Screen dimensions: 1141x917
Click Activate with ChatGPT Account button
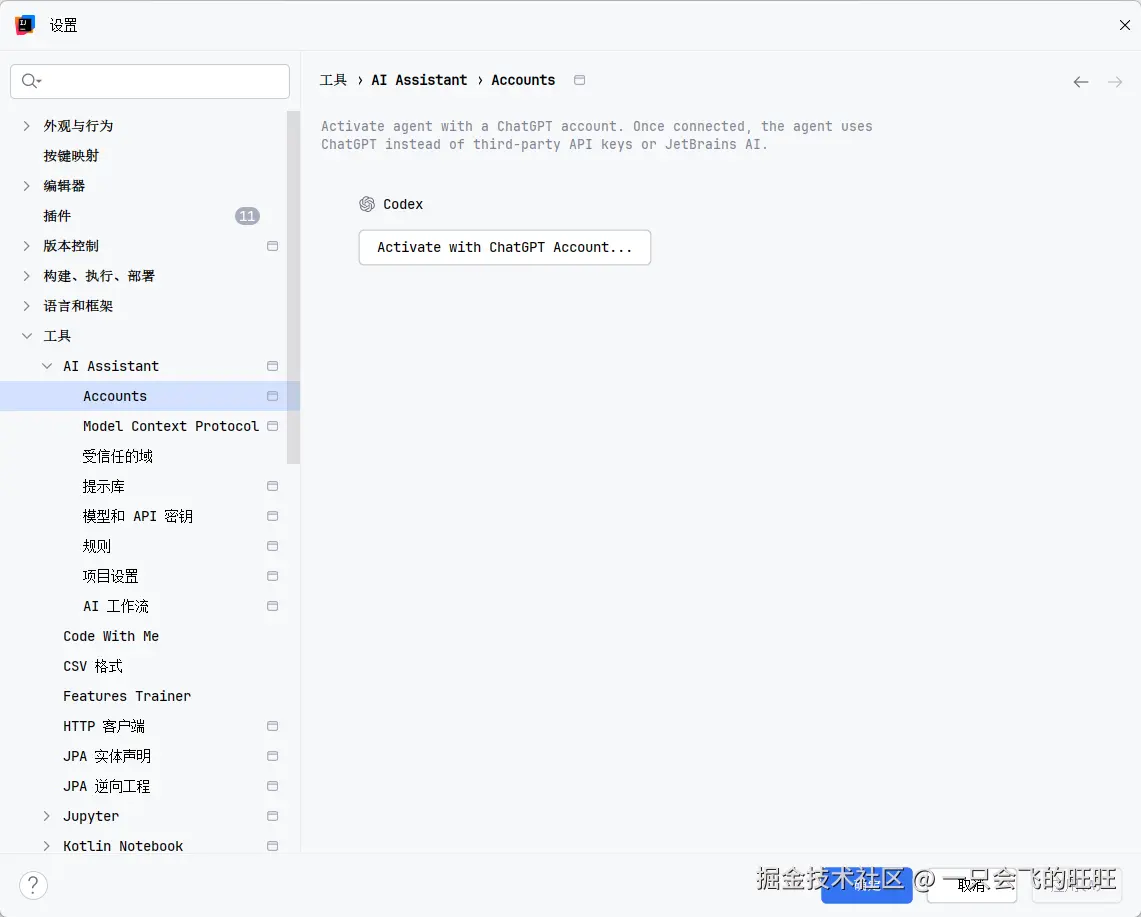(505, 247)
